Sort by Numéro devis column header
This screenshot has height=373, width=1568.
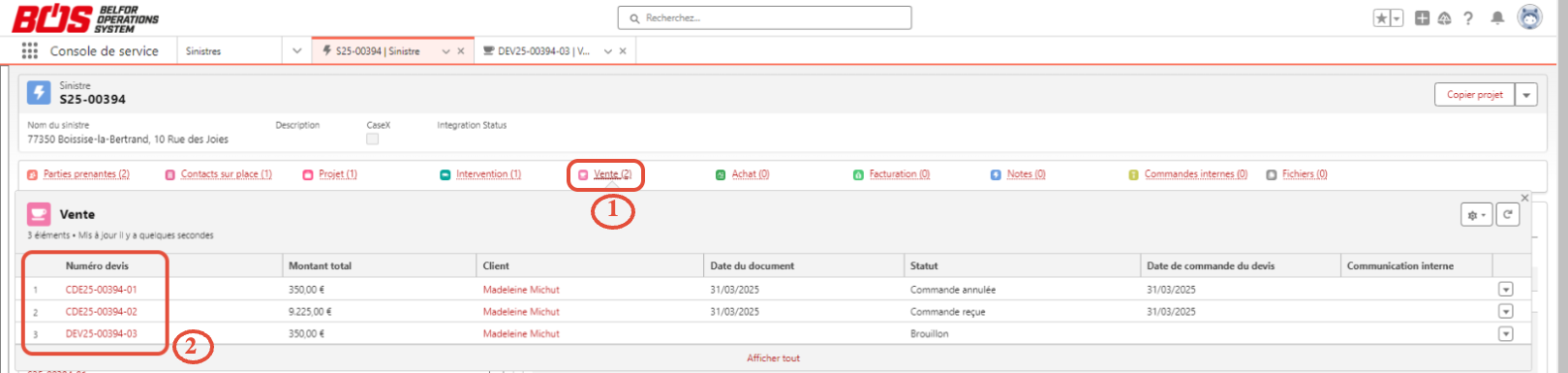tap(97, 265)
